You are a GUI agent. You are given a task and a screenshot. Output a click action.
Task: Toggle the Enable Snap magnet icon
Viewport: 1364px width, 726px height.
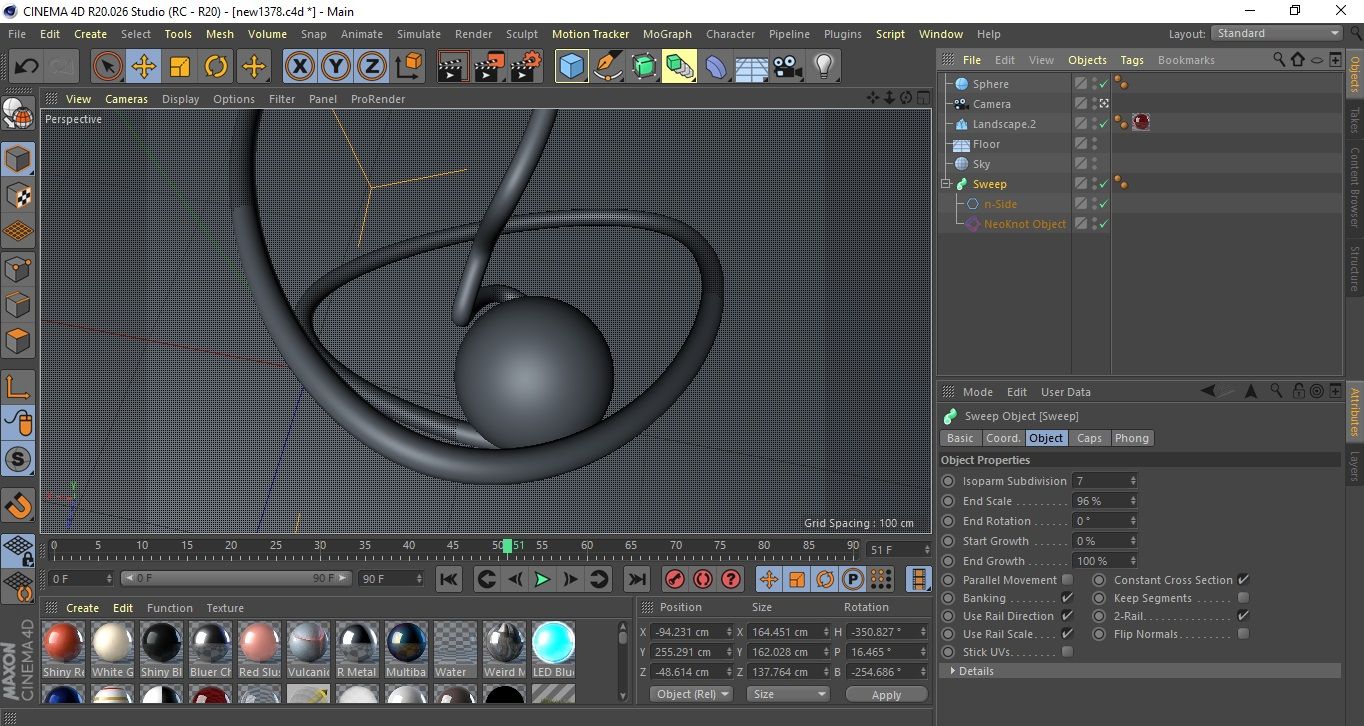(18, 506)
